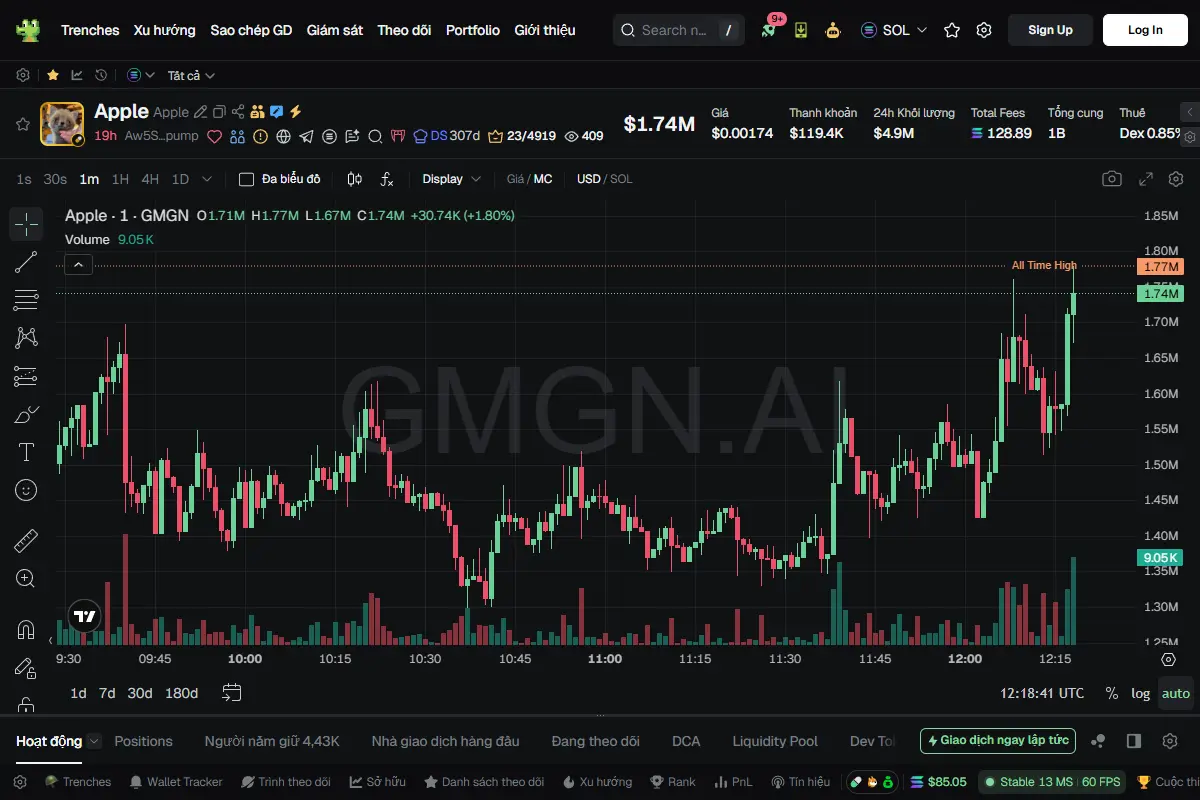Switch to the Positions tab
1200x800 pixels.
pyautogui.click(x=144, y=741)
